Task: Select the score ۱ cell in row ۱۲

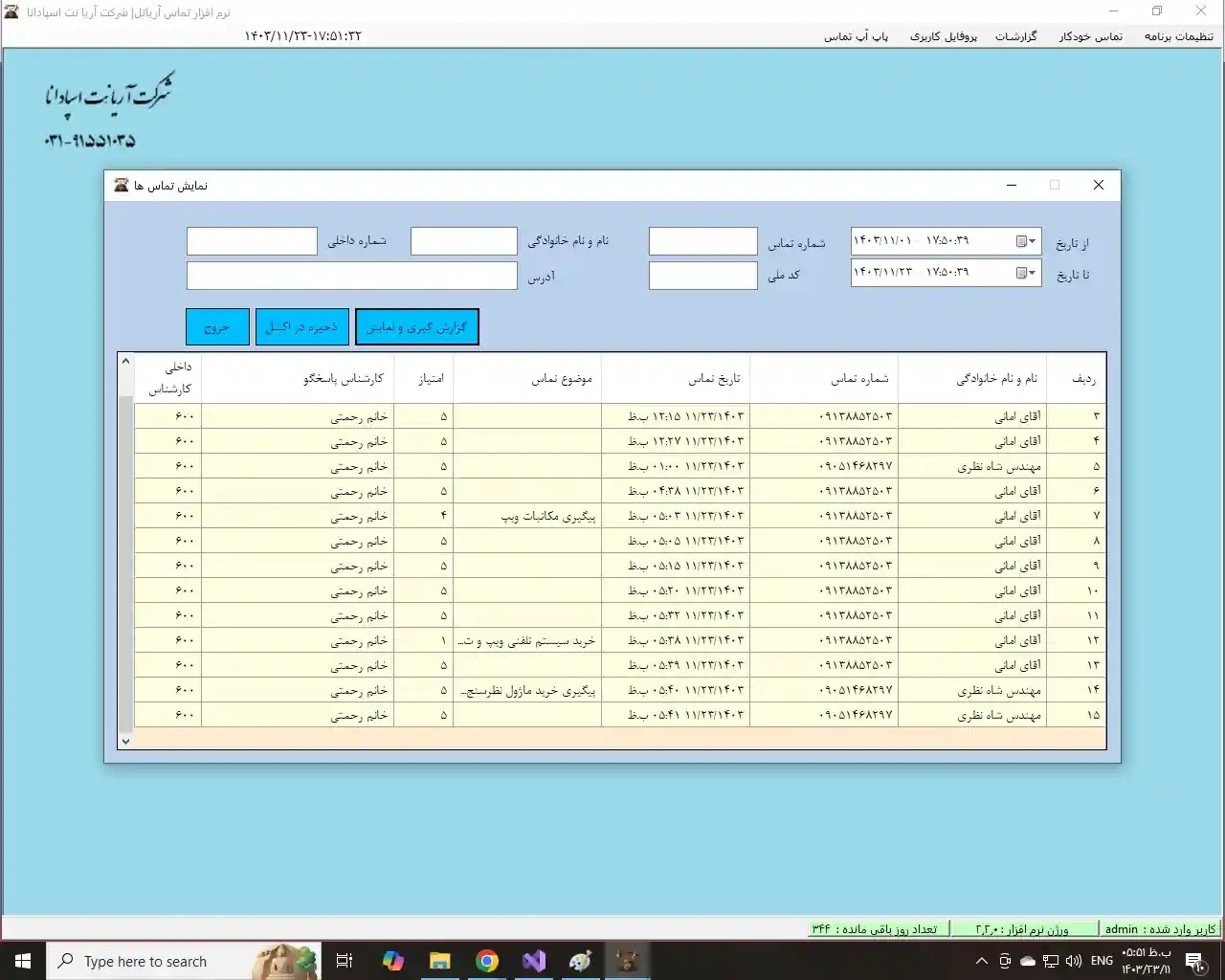Action: [424, 640]
